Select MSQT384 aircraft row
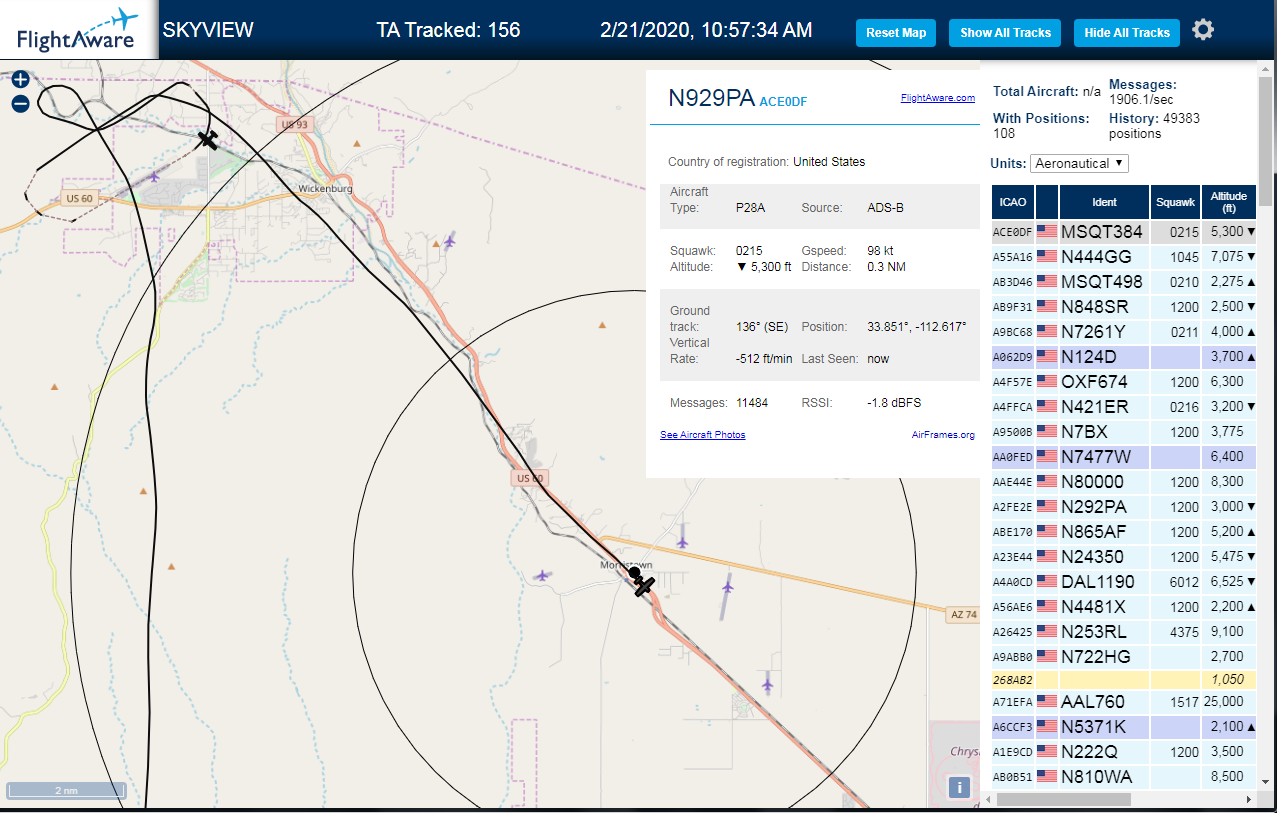Screen dimensions: 1277x813 (1124, 231)
